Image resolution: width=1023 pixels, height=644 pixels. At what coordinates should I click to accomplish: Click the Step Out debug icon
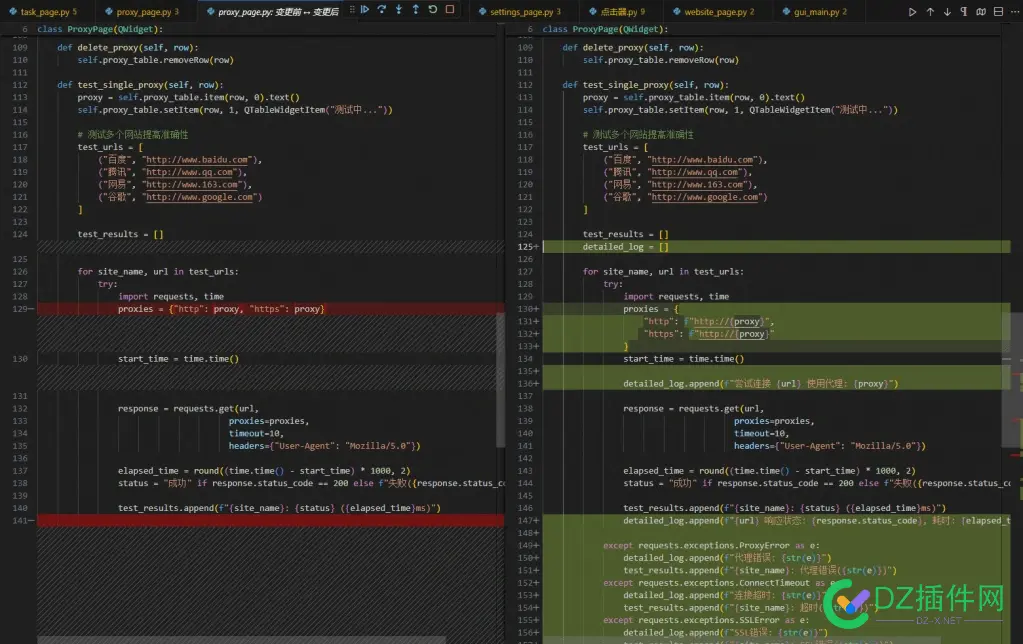(x=416, y=10)
